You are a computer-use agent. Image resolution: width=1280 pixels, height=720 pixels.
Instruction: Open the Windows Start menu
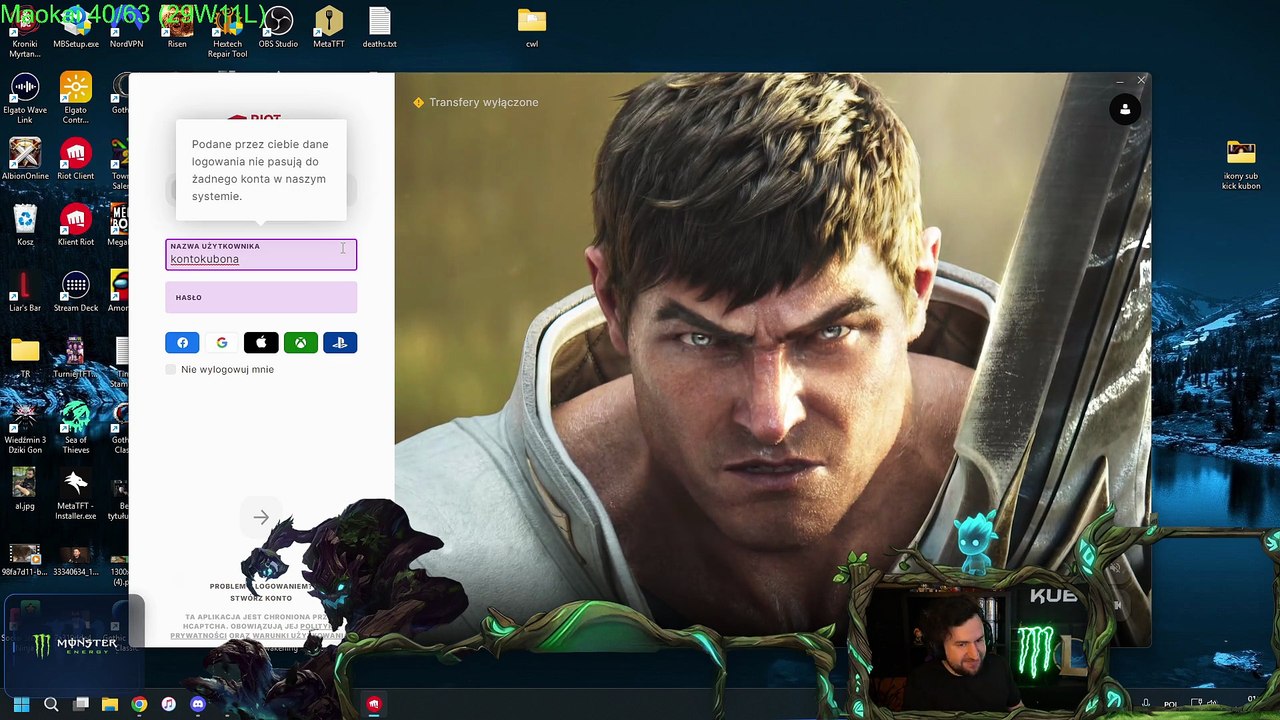[21, 704]
